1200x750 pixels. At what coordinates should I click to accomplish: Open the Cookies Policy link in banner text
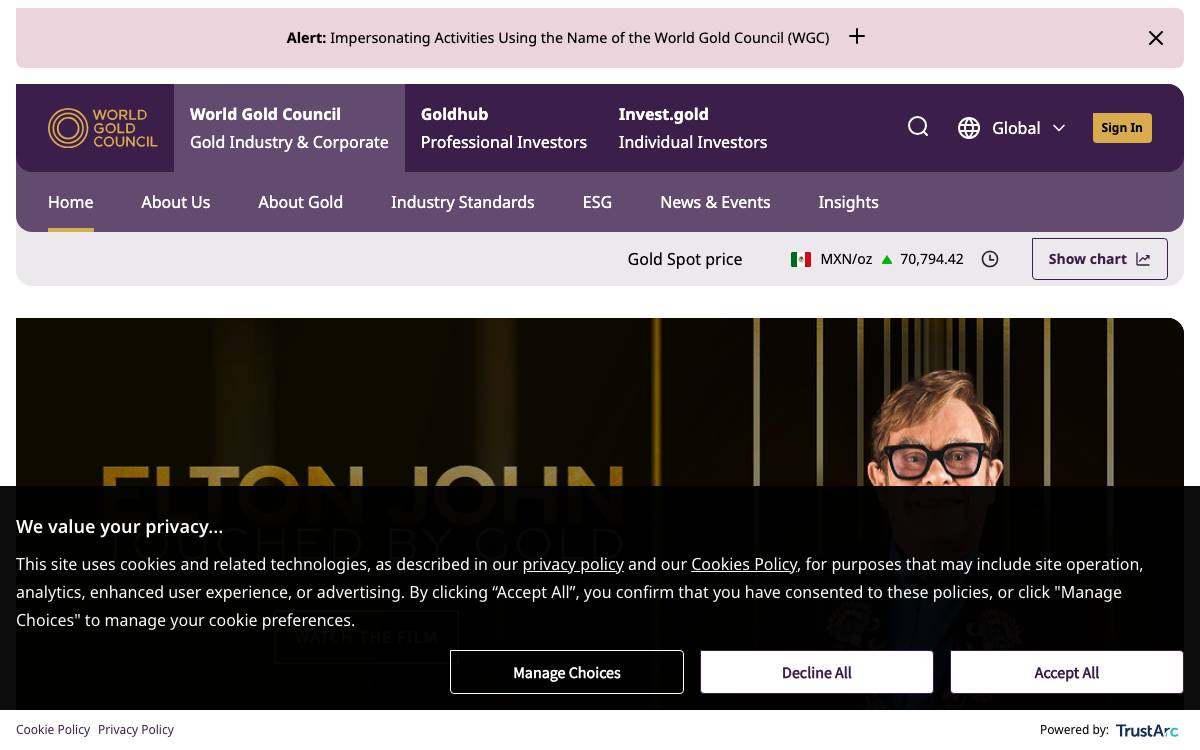(744, 564)
